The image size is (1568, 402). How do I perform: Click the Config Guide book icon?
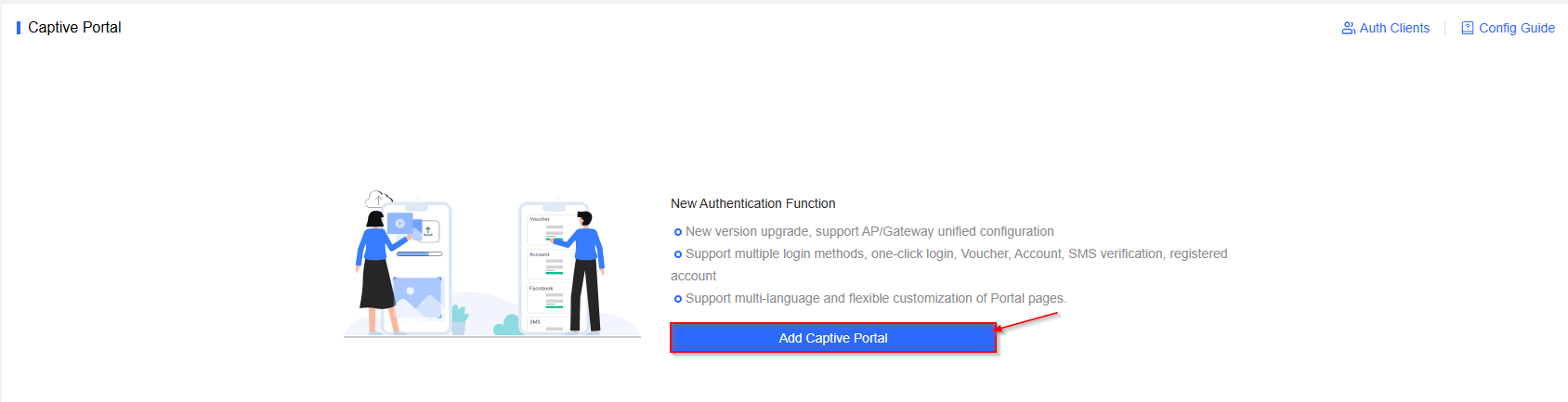(x=1468, y=28)
